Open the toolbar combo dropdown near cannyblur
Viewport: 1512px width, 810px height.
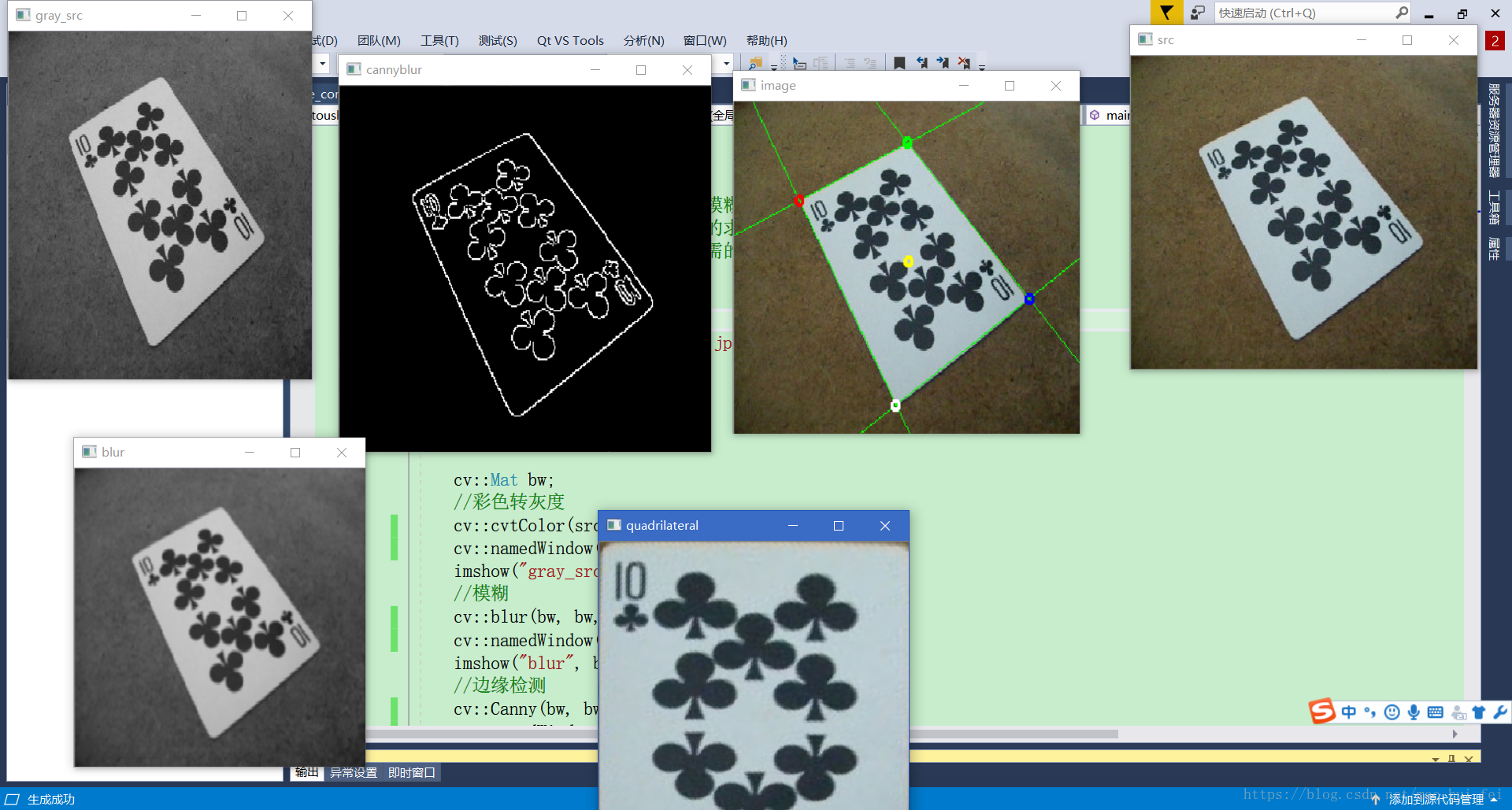[726, 63]
